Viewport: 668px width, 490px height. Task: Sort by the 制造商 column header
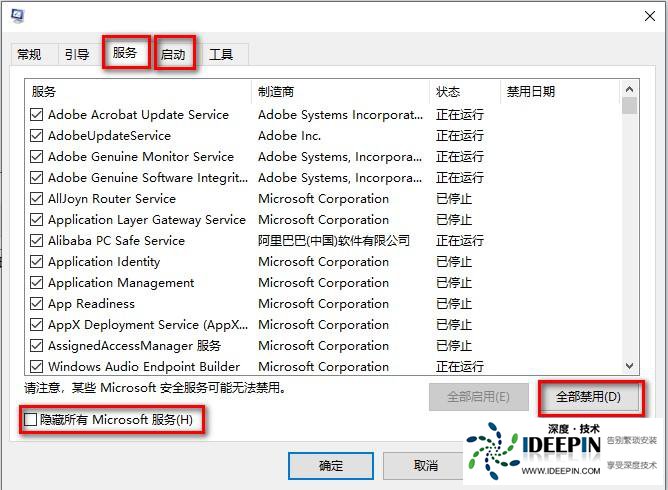coord(340,92)
